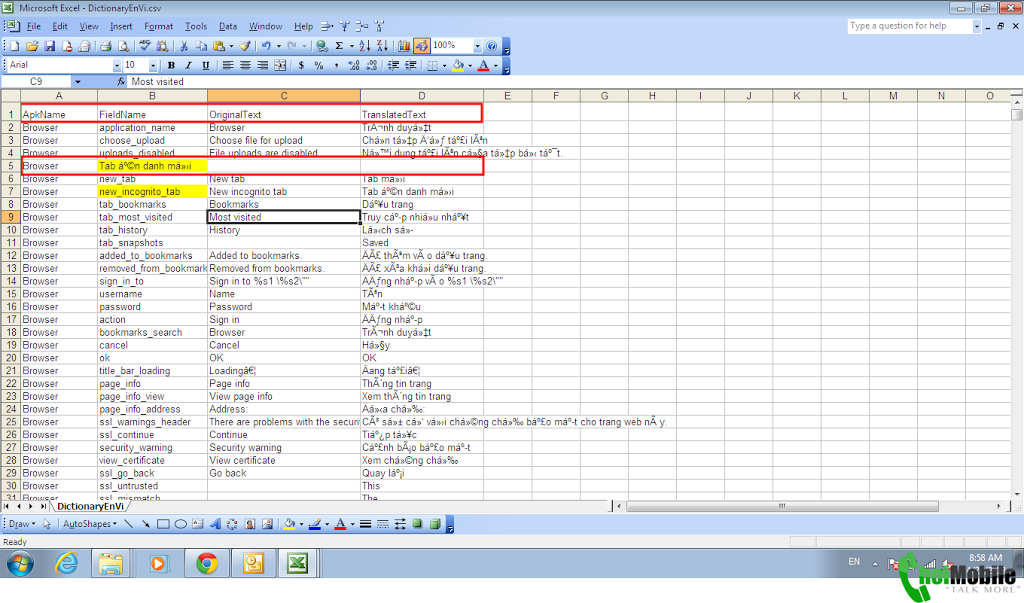Undo the last action
The width and height of the screenshot is (1024, 603).
click(266, 46)
